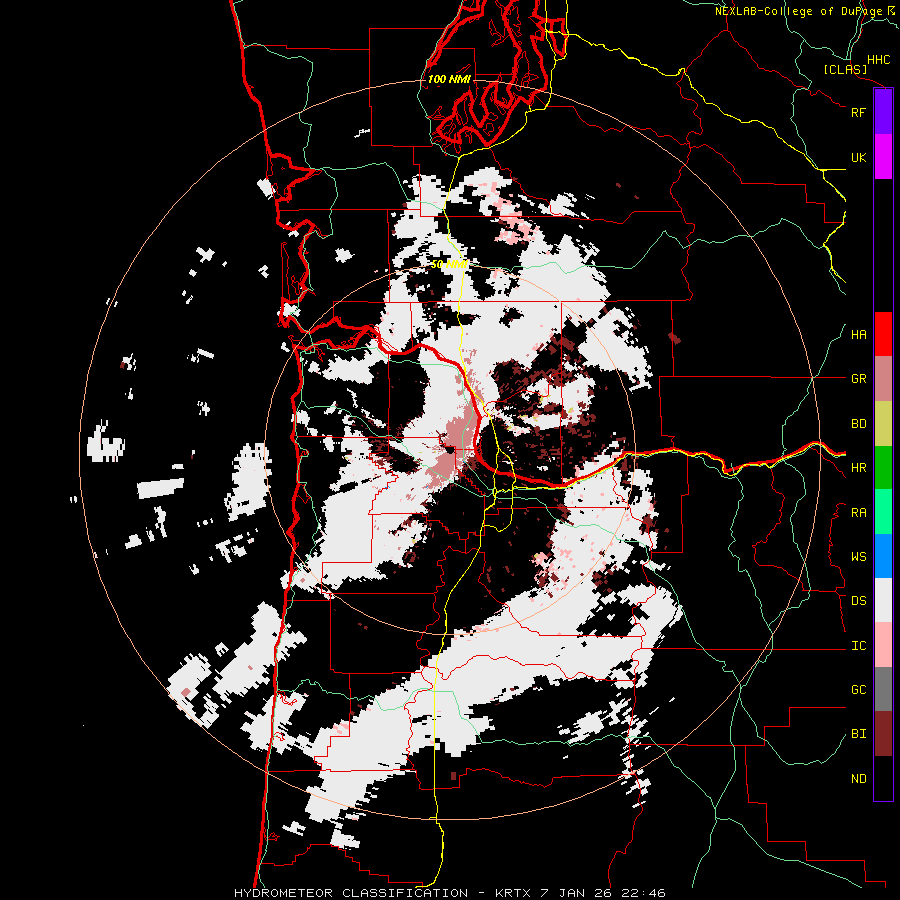This screenshot has width=900, height=900.
Task: Click the HYDROMETEOR CLASSIFICATION title text
Action: click(x=351, y=893)
